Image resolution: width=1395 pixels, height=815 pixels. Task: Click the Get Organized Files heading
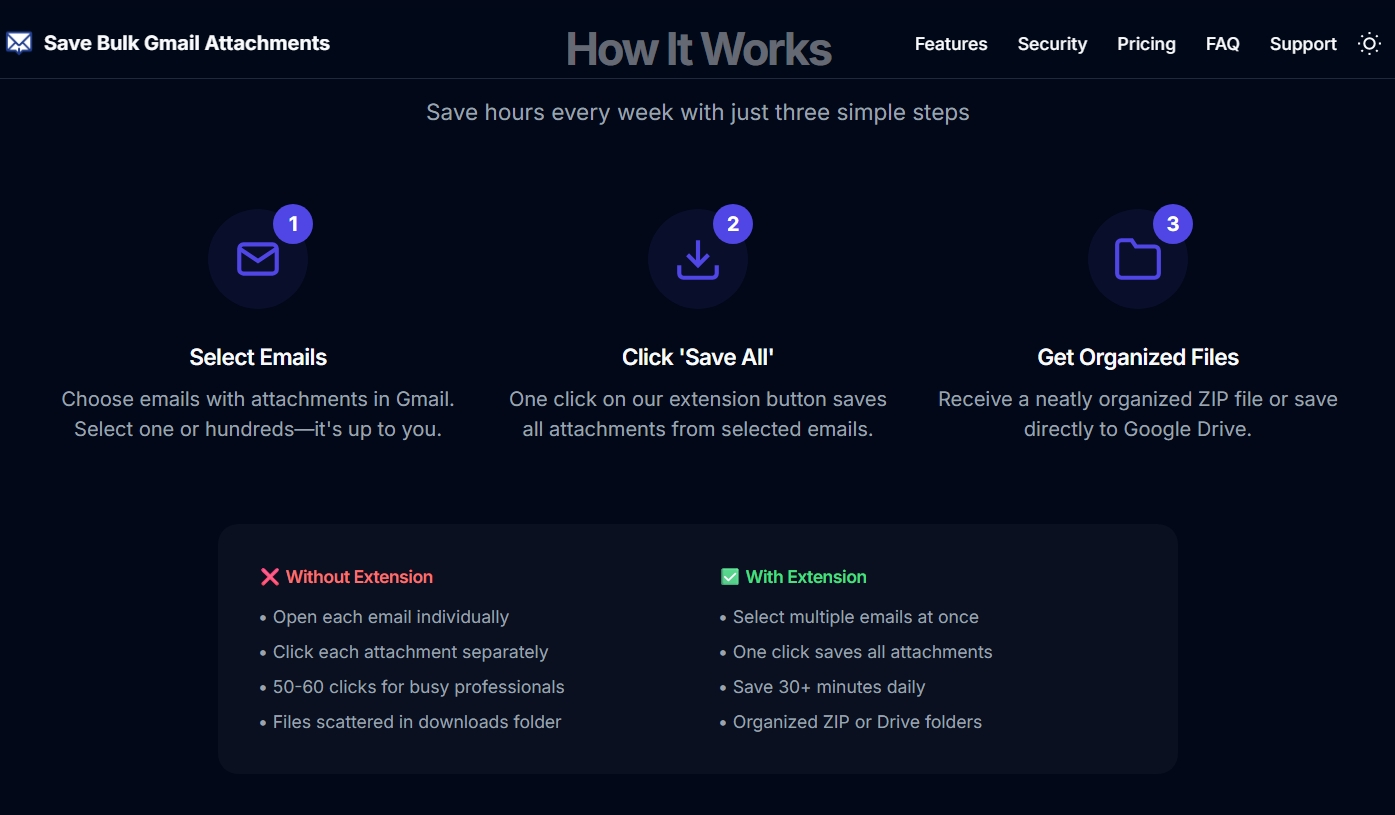coord(1138,356)
